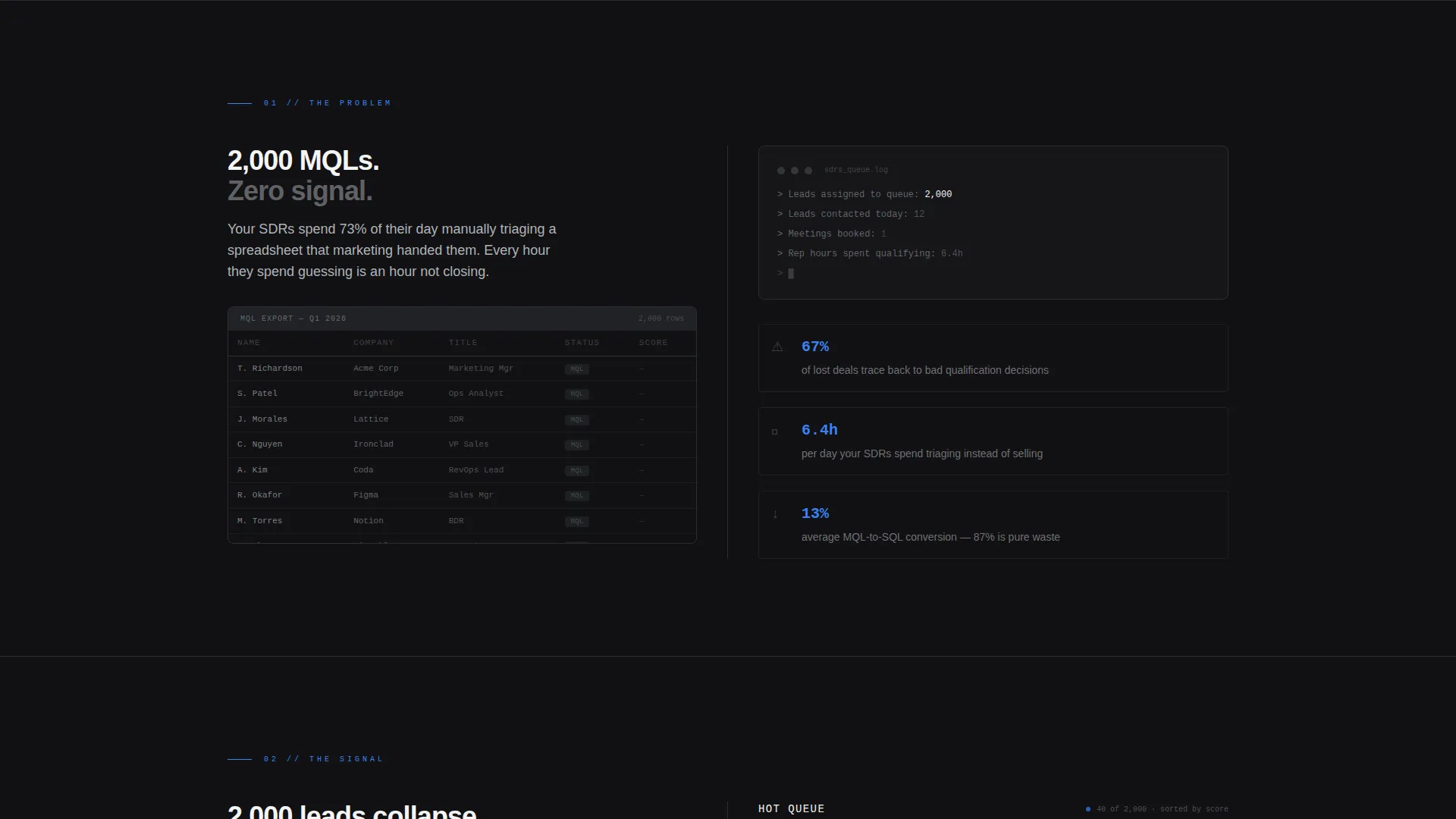Click the '6.4h' statistic value
The height and width of the screenshot is (819, 1456).
pyautogui.click(x=820, y=430)
